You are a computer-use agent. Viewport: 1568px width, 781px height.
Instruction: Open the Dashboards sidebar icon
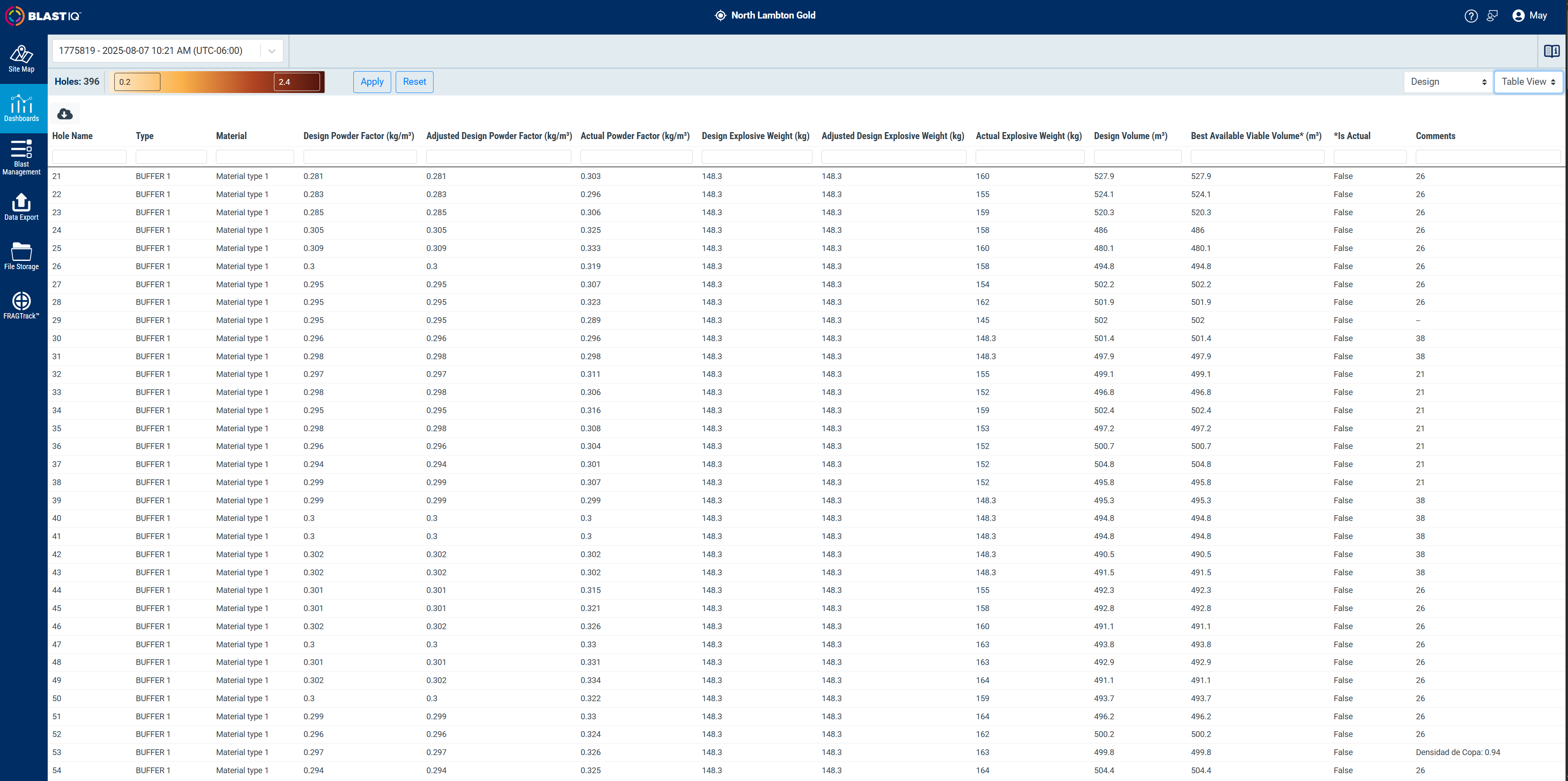click(x=21, y=108)
